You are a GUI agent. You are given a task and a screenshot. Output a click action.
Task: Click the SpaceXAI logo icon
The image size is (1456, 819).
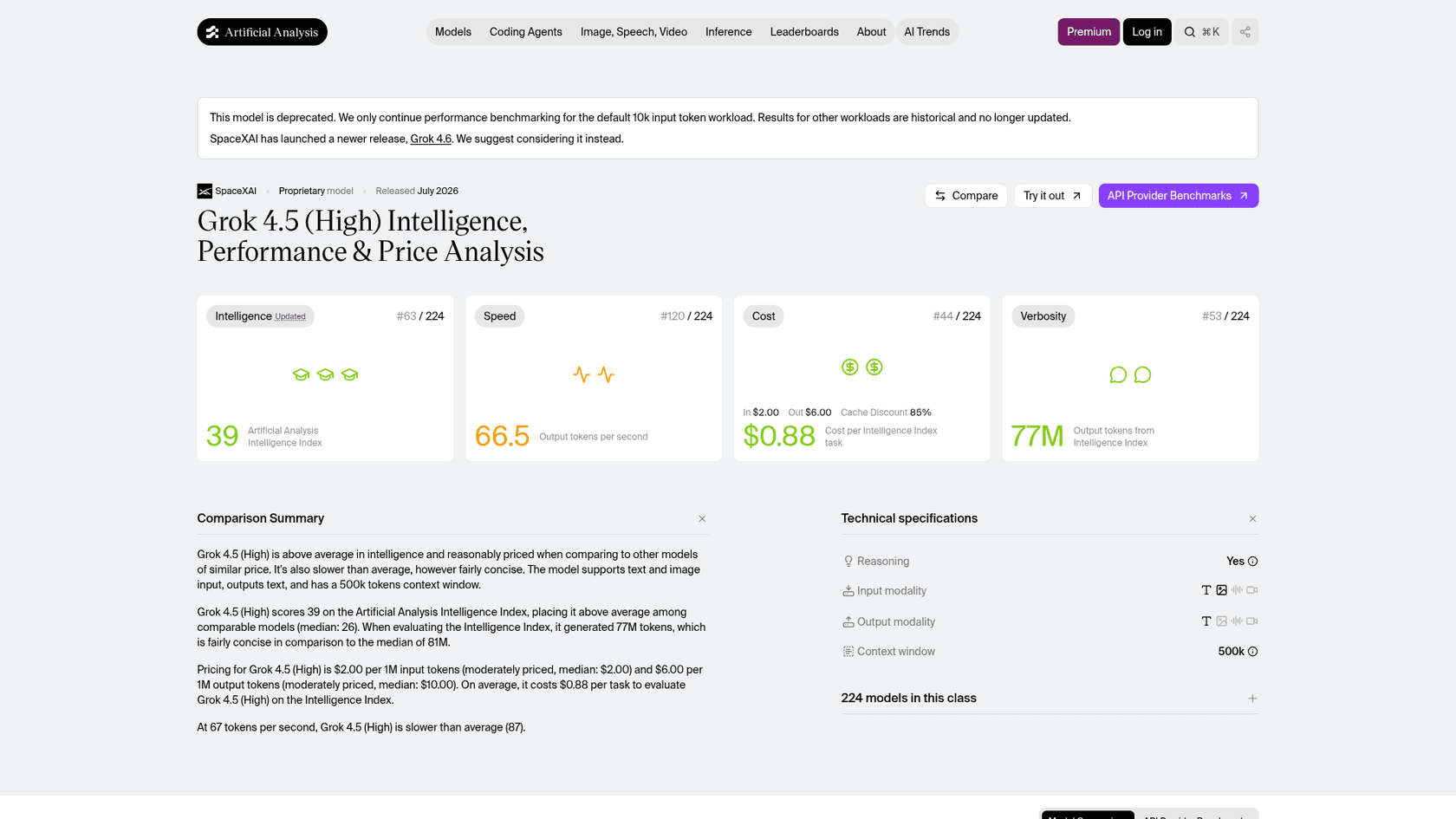click(205, 192)
